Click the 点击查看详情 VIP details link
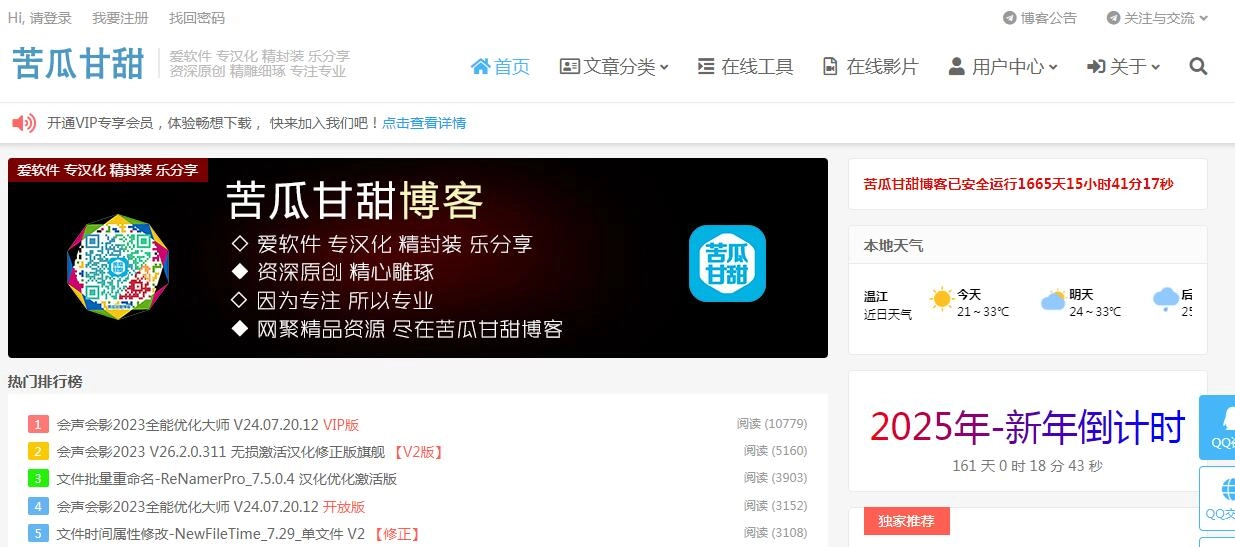 pos(424,123)
